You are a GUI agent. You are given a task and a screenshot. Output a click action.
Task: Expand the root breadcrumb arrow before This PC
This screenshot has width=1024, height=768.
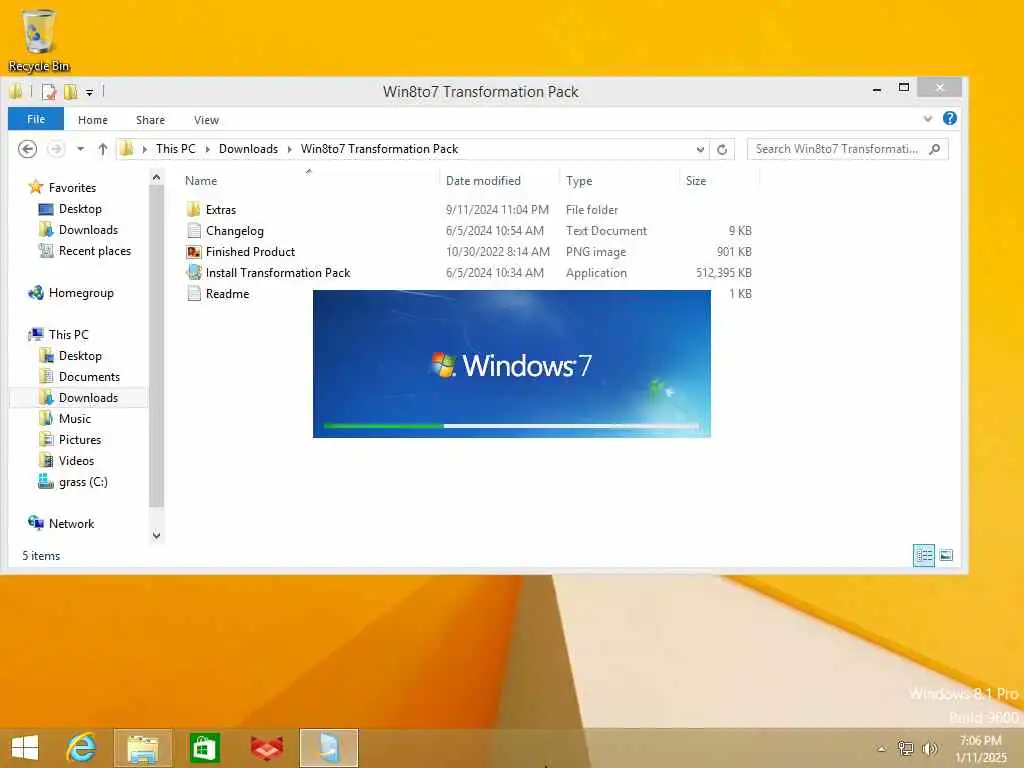click(144, 150)
